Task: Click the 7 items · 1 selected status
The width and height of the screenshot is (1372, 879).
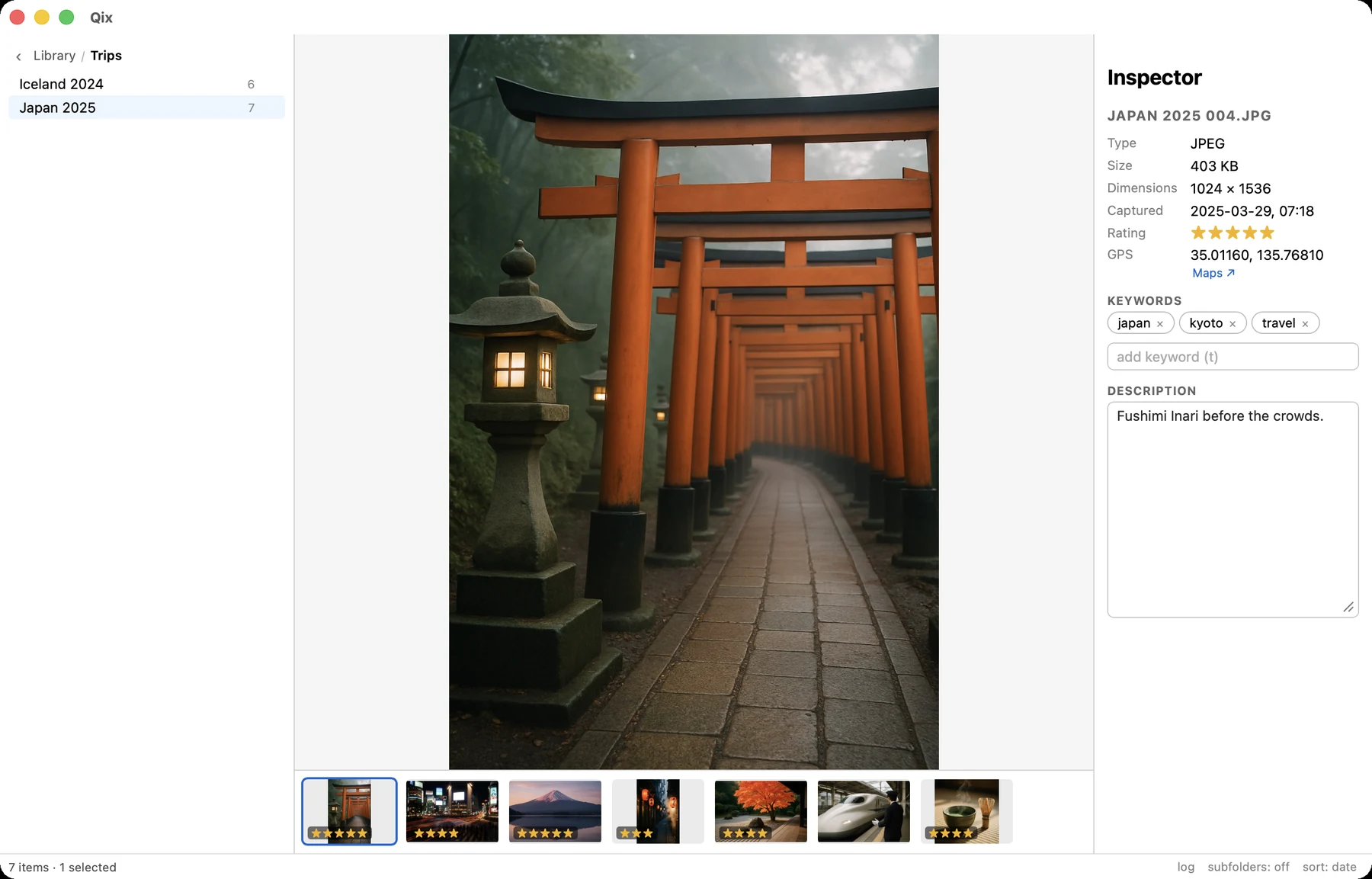Action: [x=63, y=867]
